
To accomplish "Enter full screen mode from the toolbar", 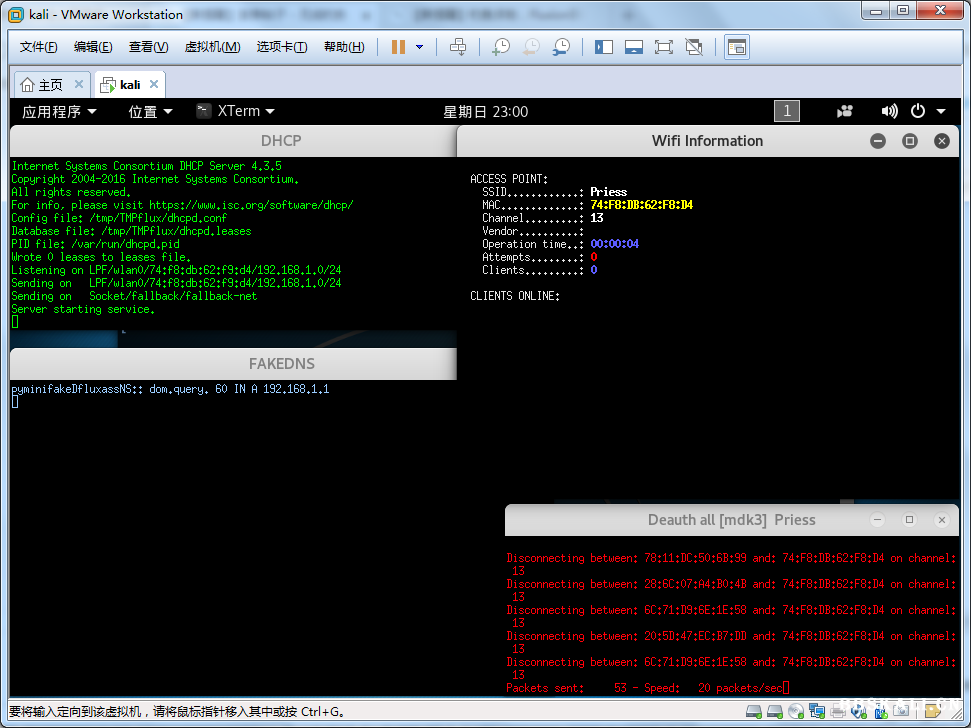I will pyautogui.click(x=664, y=47).
